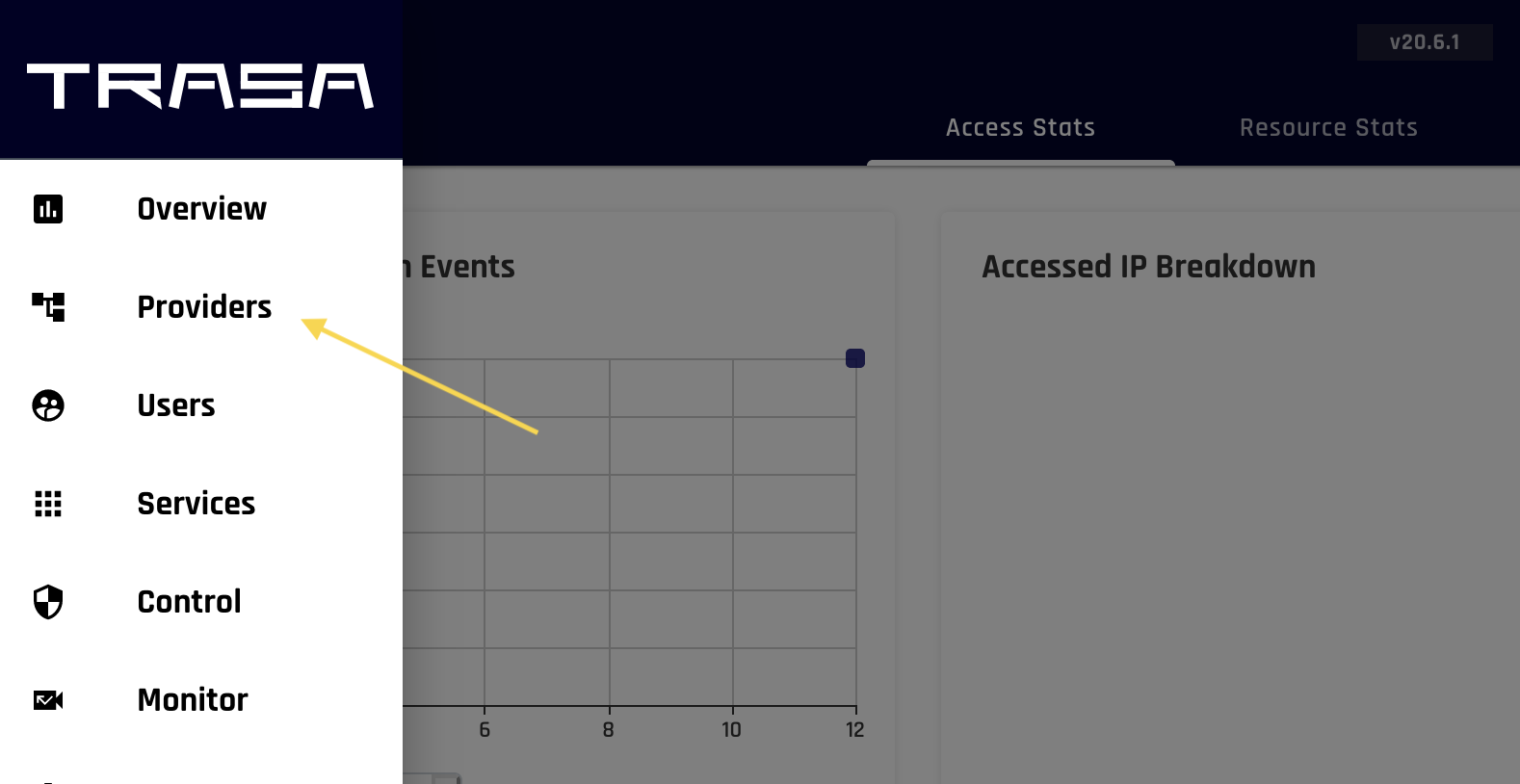Open the Overview menu item
Screen dimensions: 1520x784
[x=201, y=209]
